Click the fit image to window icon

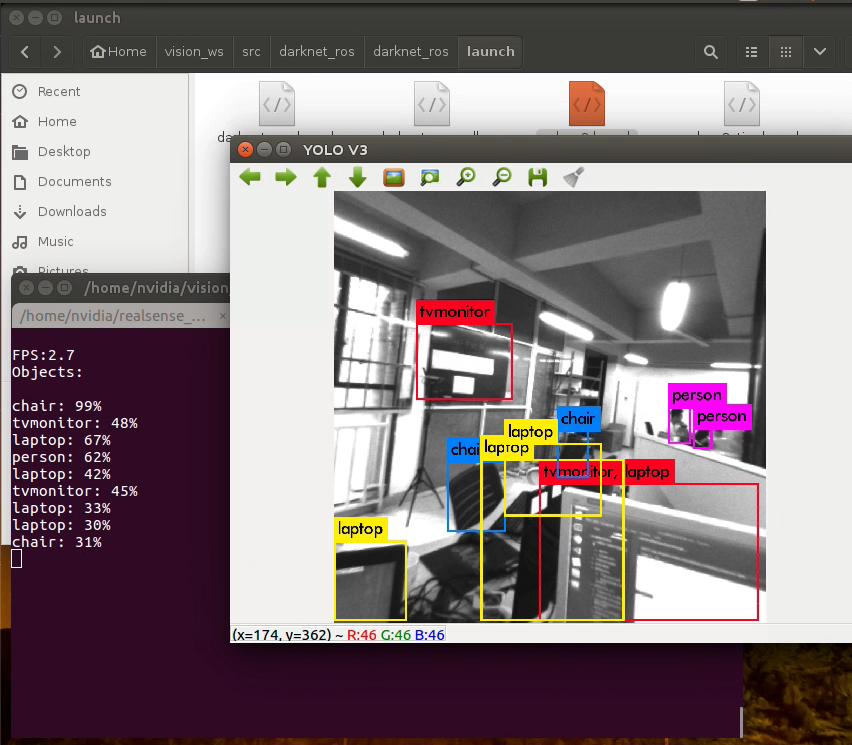[430, 177]
